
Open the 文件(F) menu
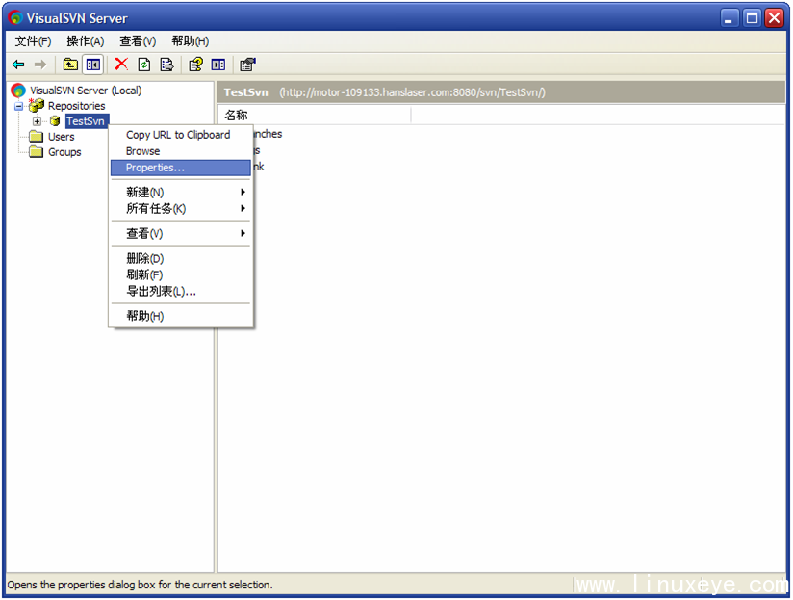33,41
